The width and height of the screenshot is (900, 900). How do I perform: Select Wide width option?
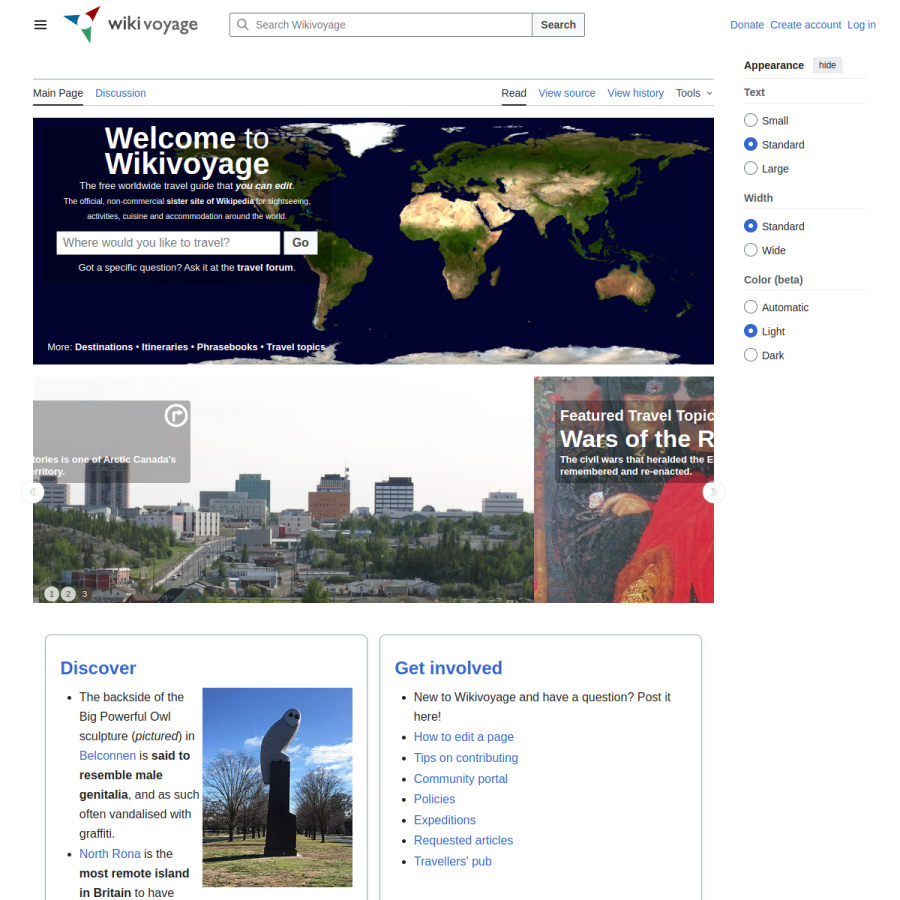[x=750, y=250]
